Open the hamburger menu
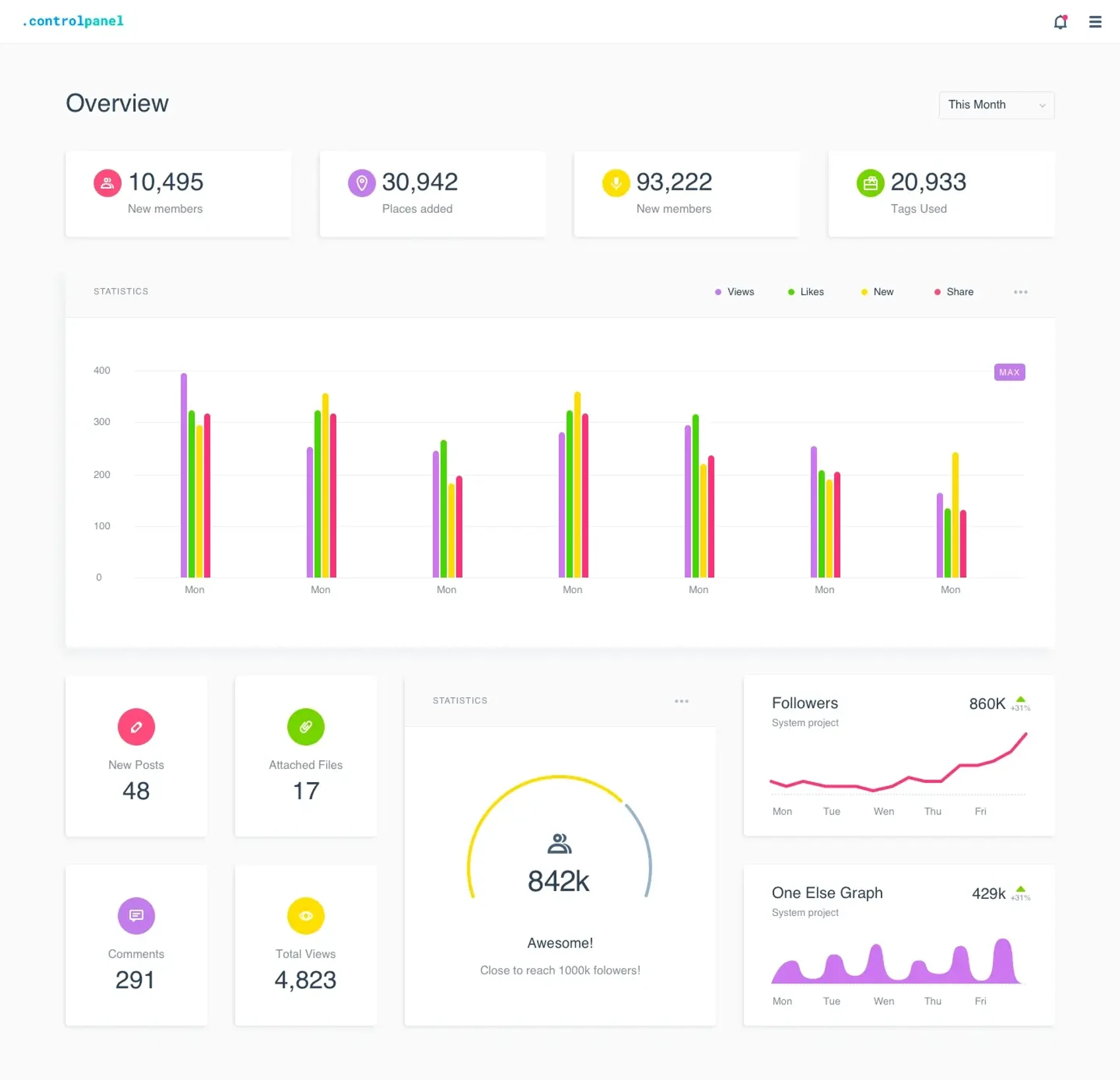Viewport: 1120px width, 1080px height. click(1095, 22)
